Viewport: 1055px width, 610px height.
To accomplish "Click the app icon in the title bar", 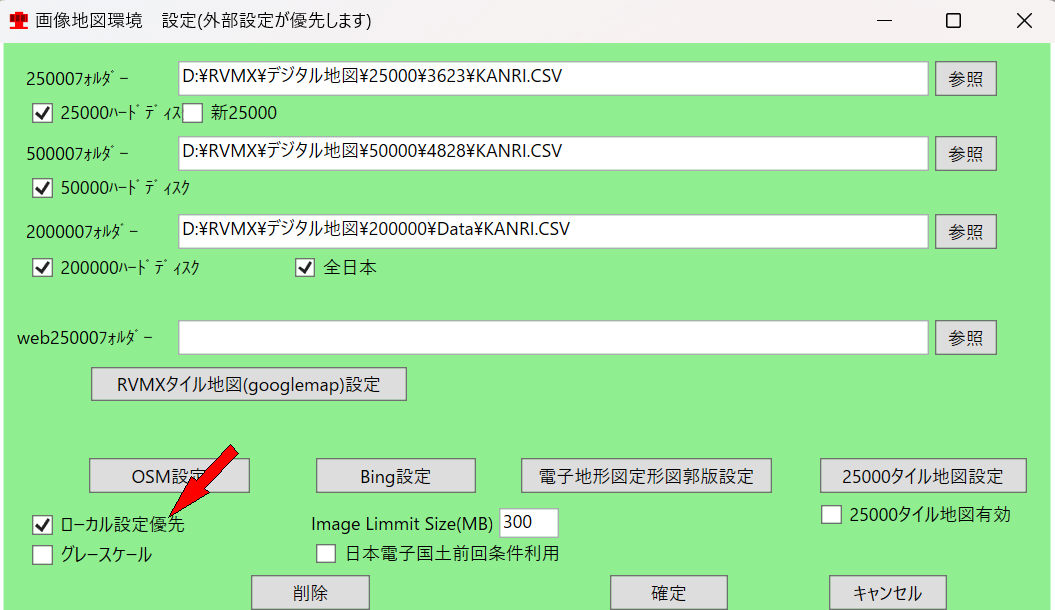I will click(18, 21).
